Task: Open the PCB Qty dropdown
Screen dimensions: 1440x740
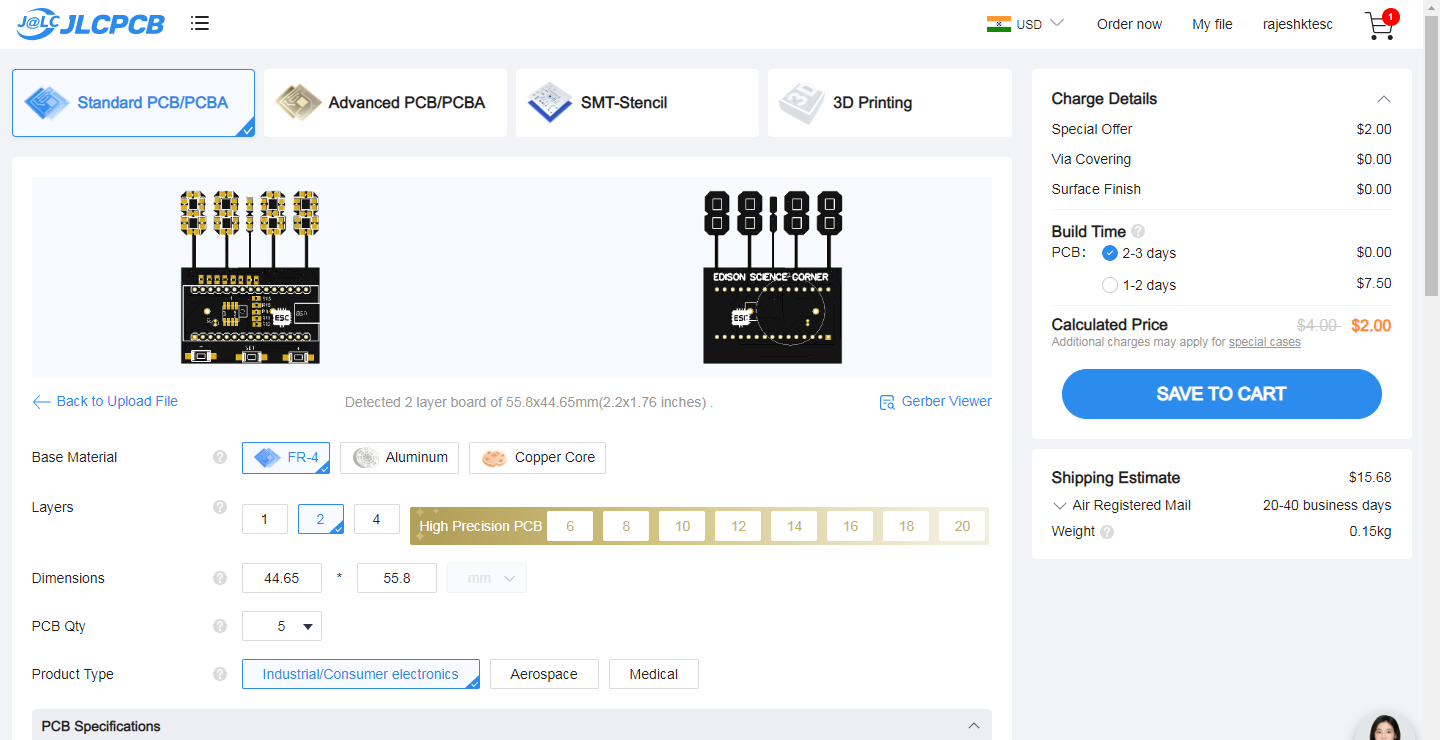Action: [282, 626]
